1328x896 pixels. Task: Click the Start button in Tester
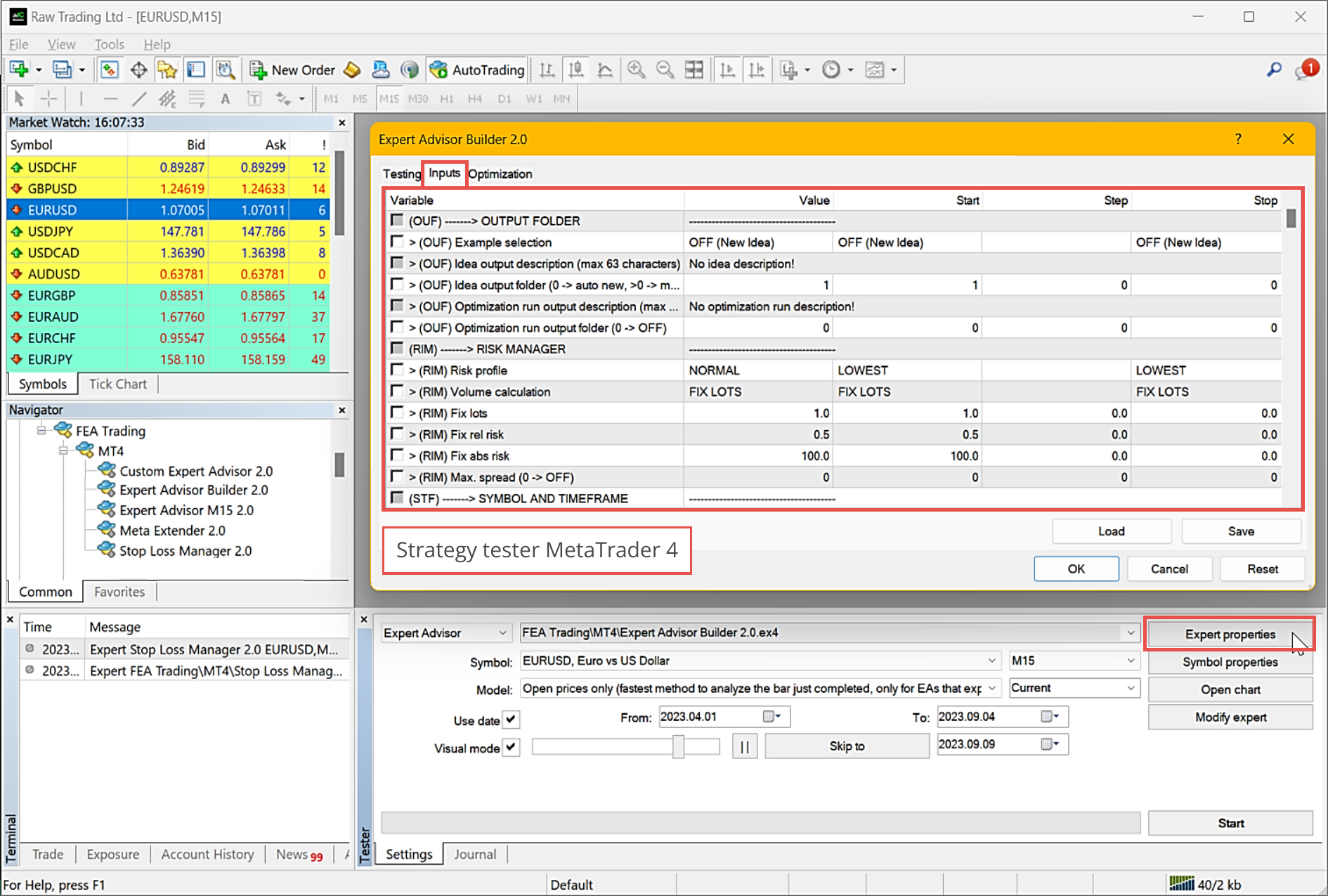1230,823
